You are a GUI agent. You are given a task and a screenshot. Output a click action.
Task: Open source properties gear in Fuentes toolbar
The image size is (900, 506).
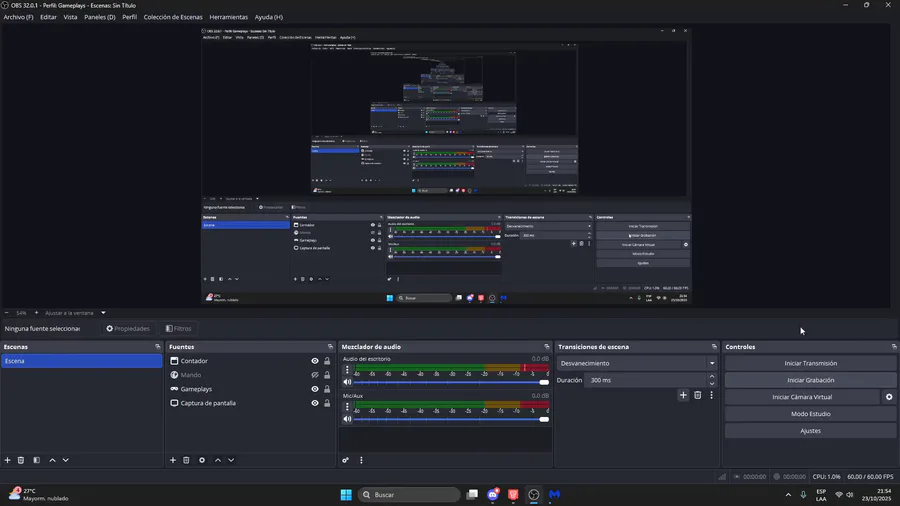pyautogui.click(x=201, y=460)
